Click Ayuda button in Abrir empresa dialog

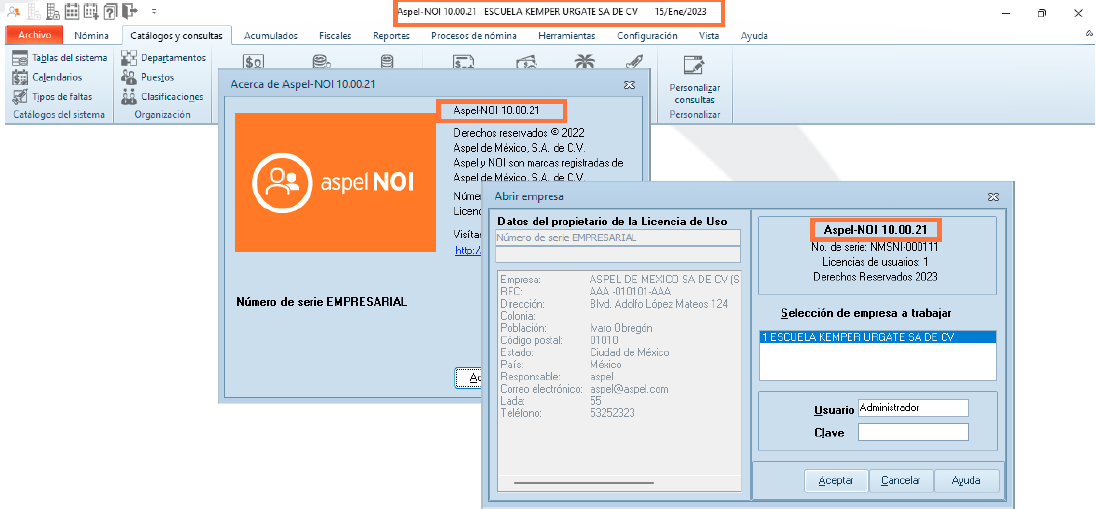(966, 481)
